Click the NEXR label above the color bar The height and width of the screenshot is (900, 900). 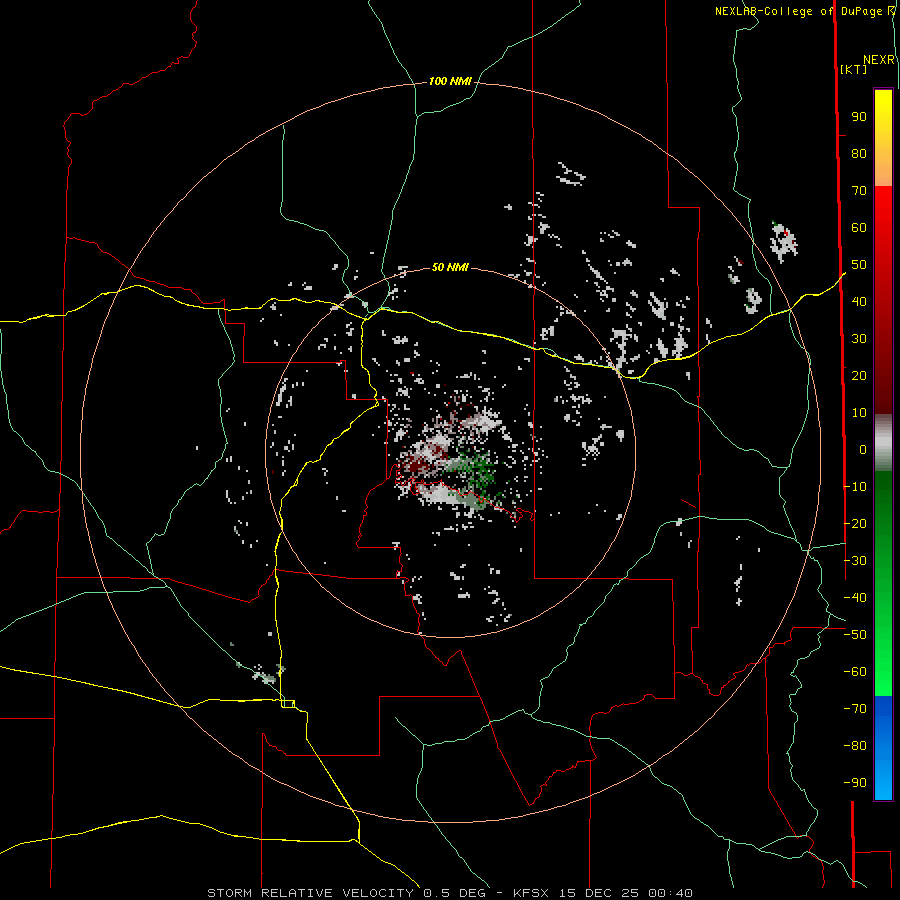(879, 60)
